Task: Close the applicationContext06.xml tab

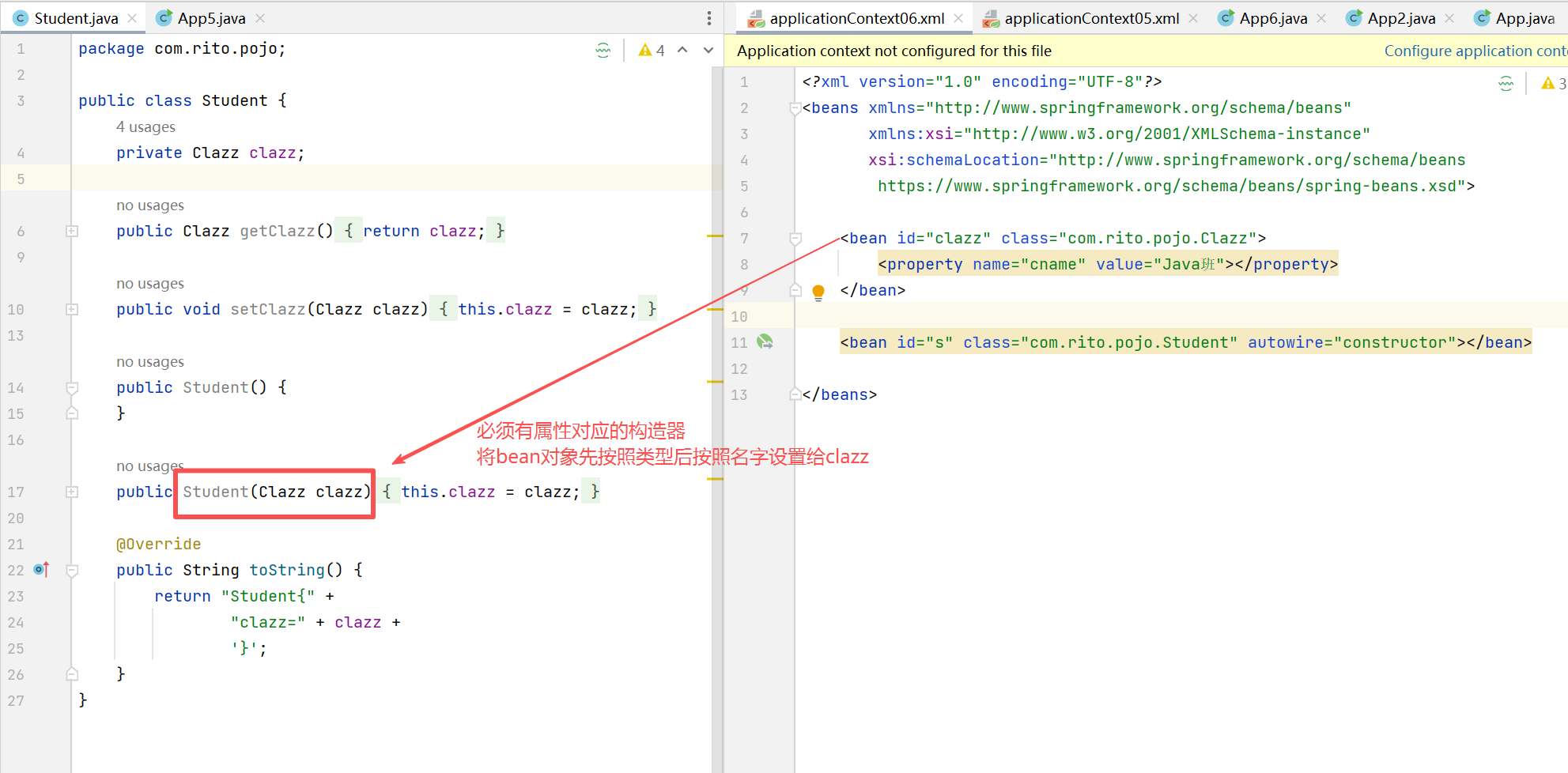Action: click(958, 18)
